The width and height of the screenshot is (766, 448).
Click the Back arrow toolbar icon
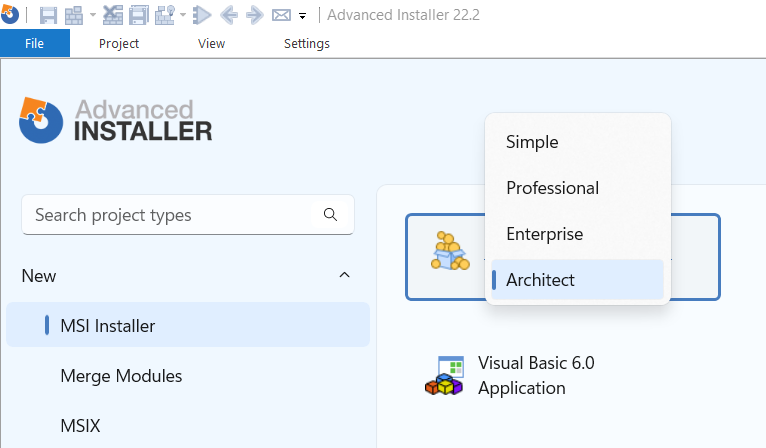point(229,15)
